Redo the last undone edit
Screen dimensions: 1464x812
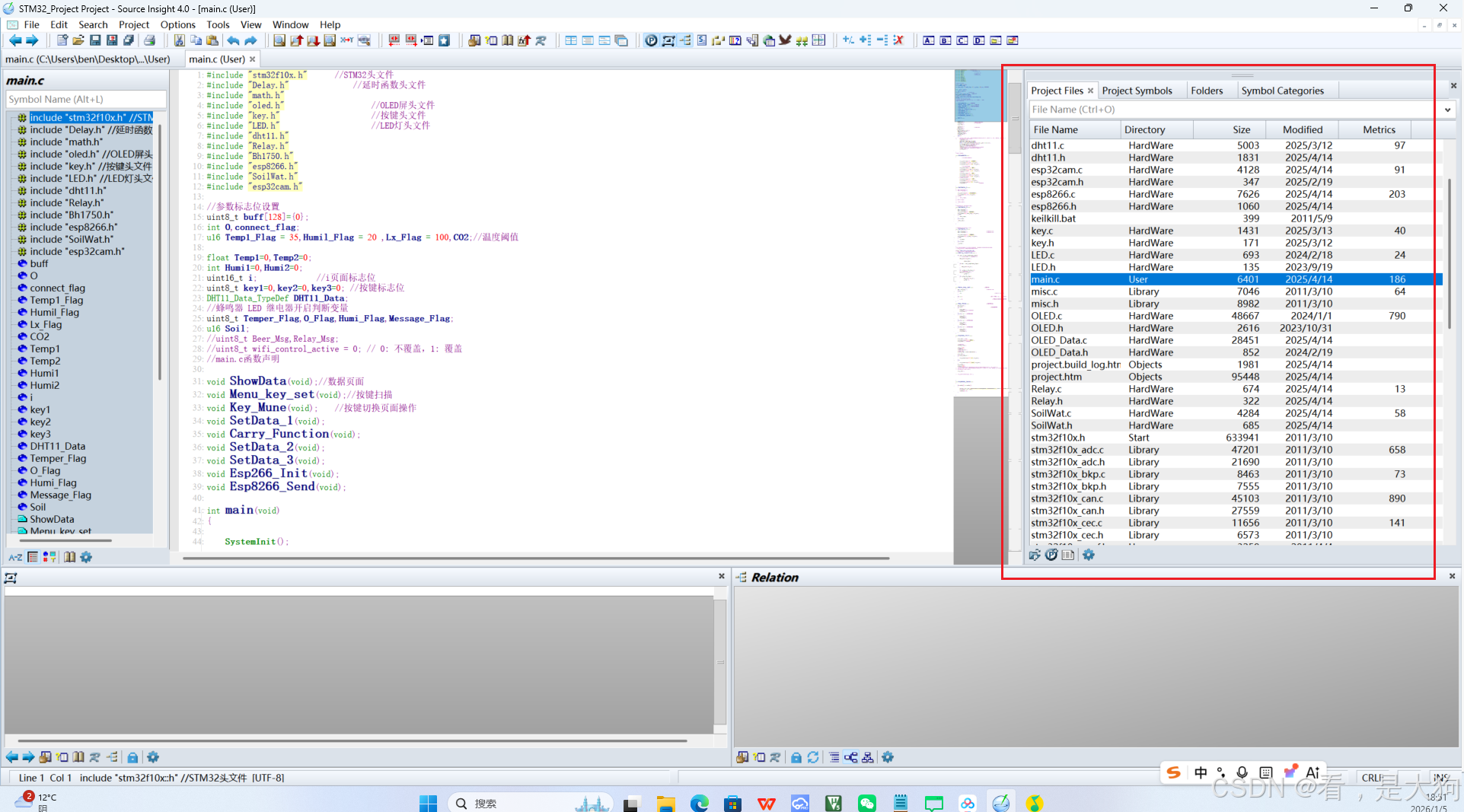(250, 40)
